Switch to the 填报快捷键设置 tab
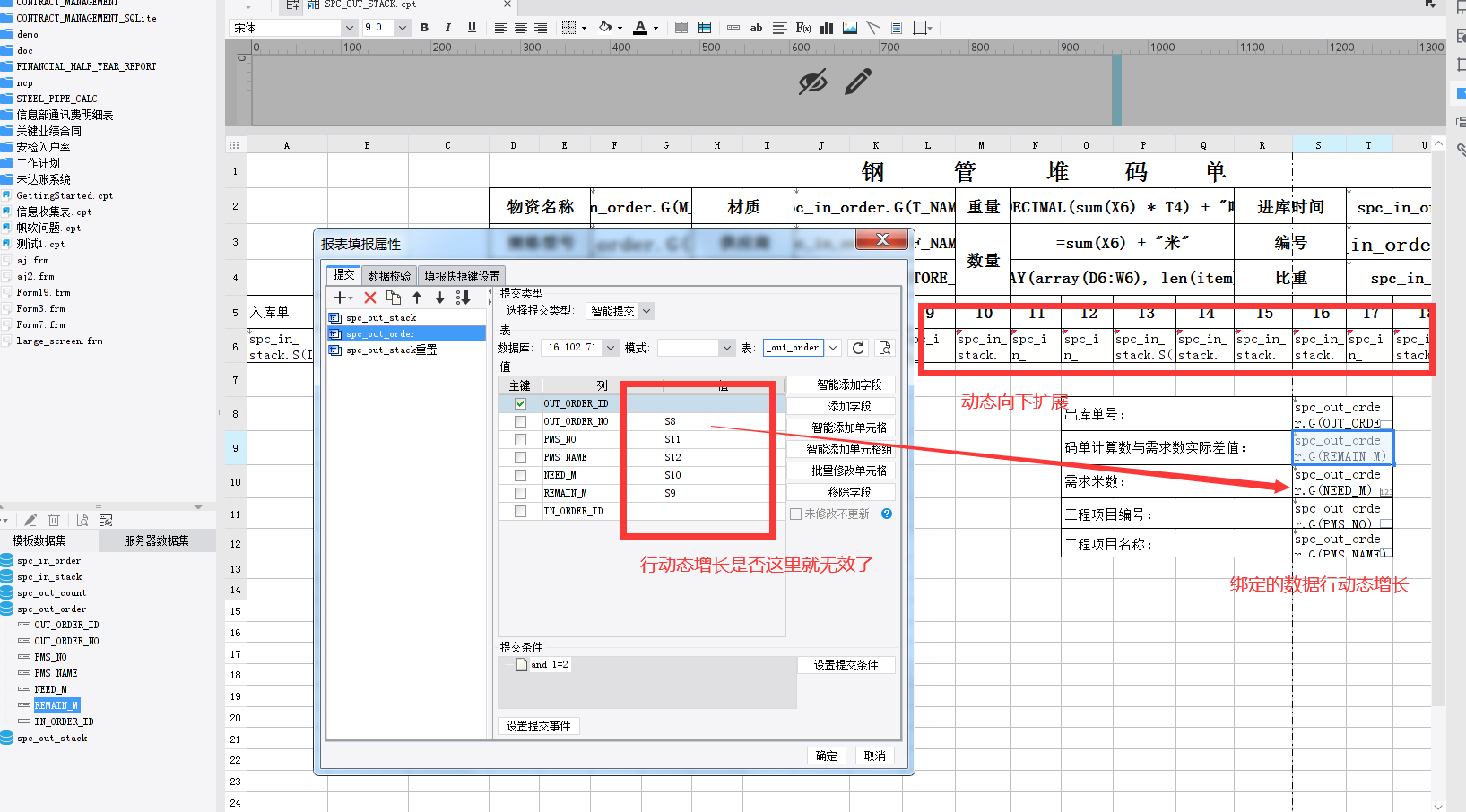This screenshot has width=1466, height=812. click(462, 276)
